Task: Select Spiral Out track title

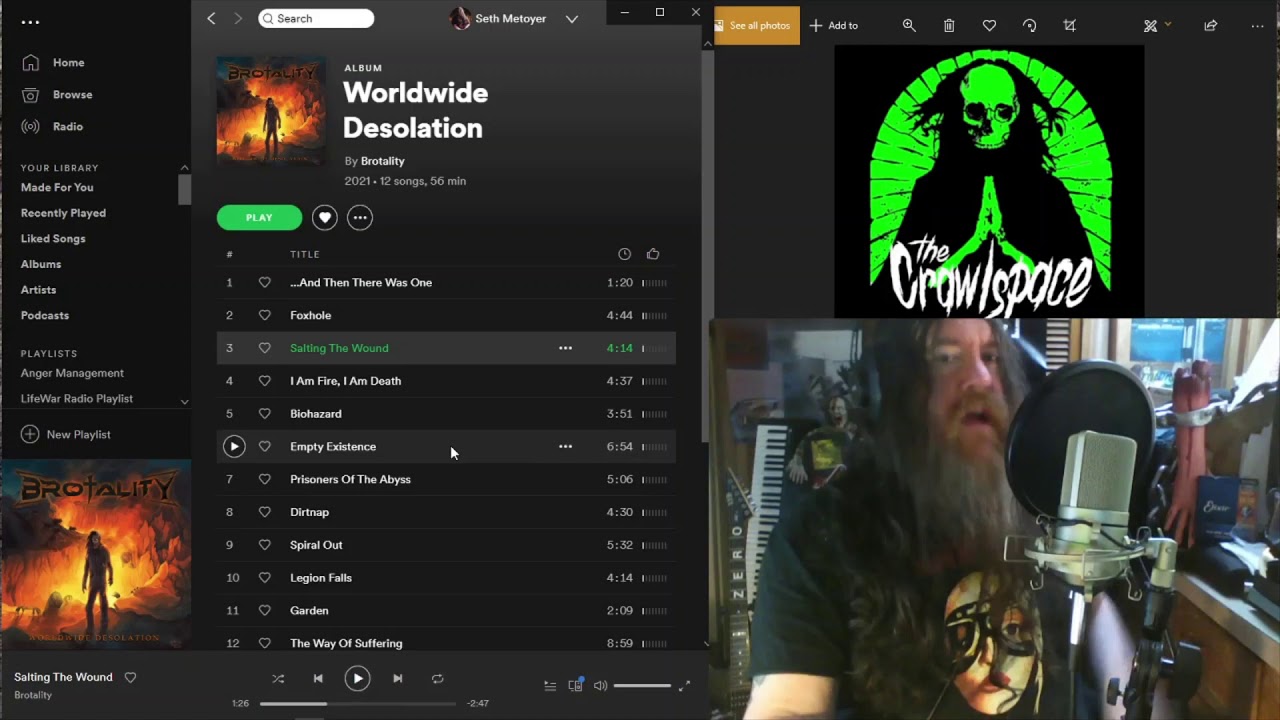Action: pyautogui.click(x=316, y=545)
